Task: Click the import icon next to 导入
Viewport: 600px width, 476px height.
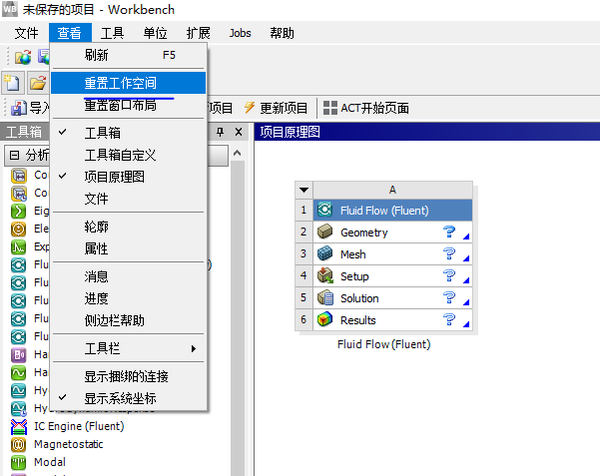Action: point(18,108)
